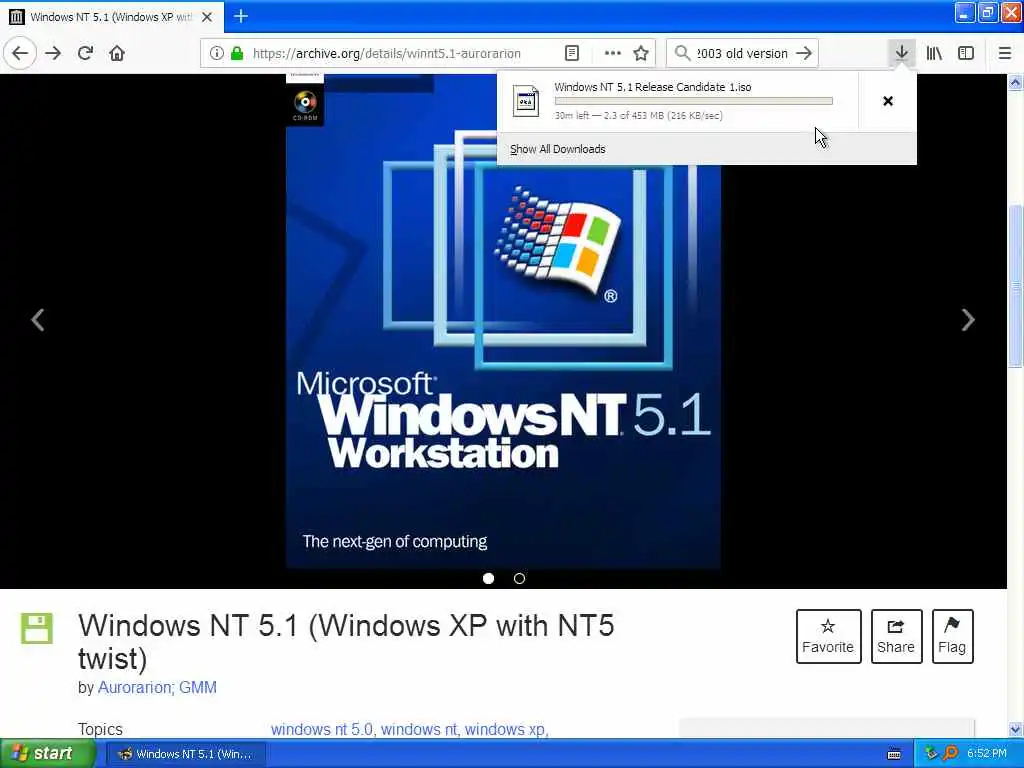Toggle reader view icon

(572, 53)
